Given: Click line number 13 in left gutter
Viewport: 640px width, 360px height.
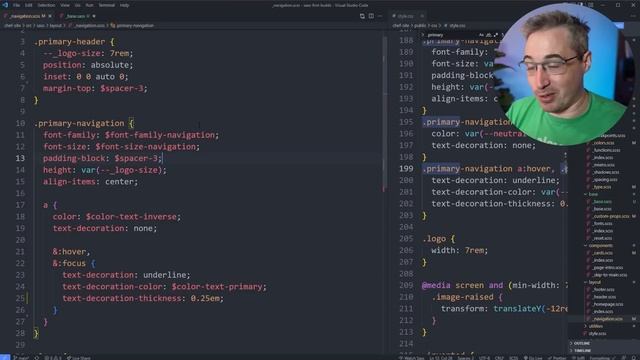Looking at the screenshot, I should 20,158.
